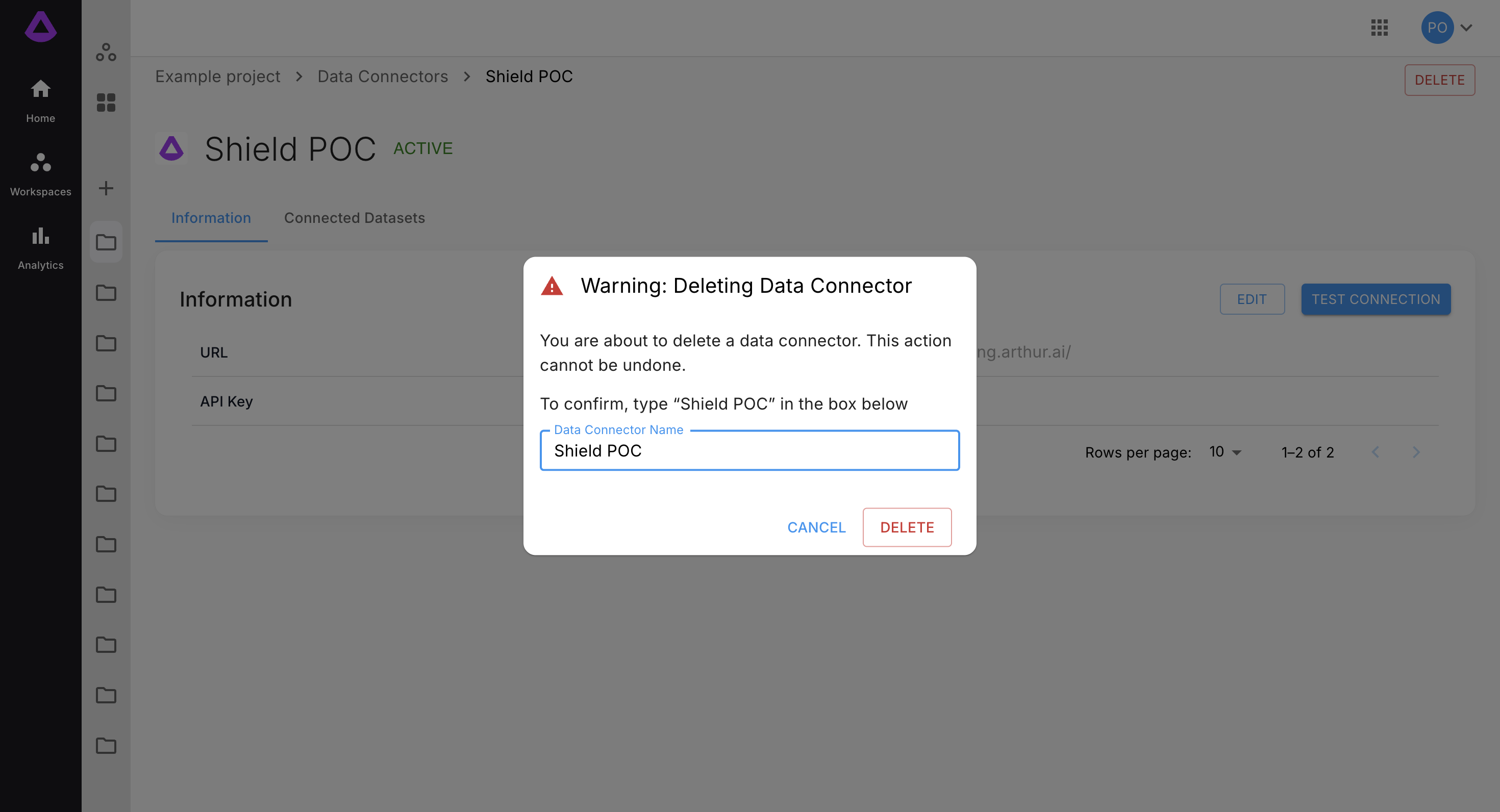The height and width of the screenshot is (812, 1500).
Task: Click the 'Warning: Deleting Data Connector' title
Action: [746, 286]
